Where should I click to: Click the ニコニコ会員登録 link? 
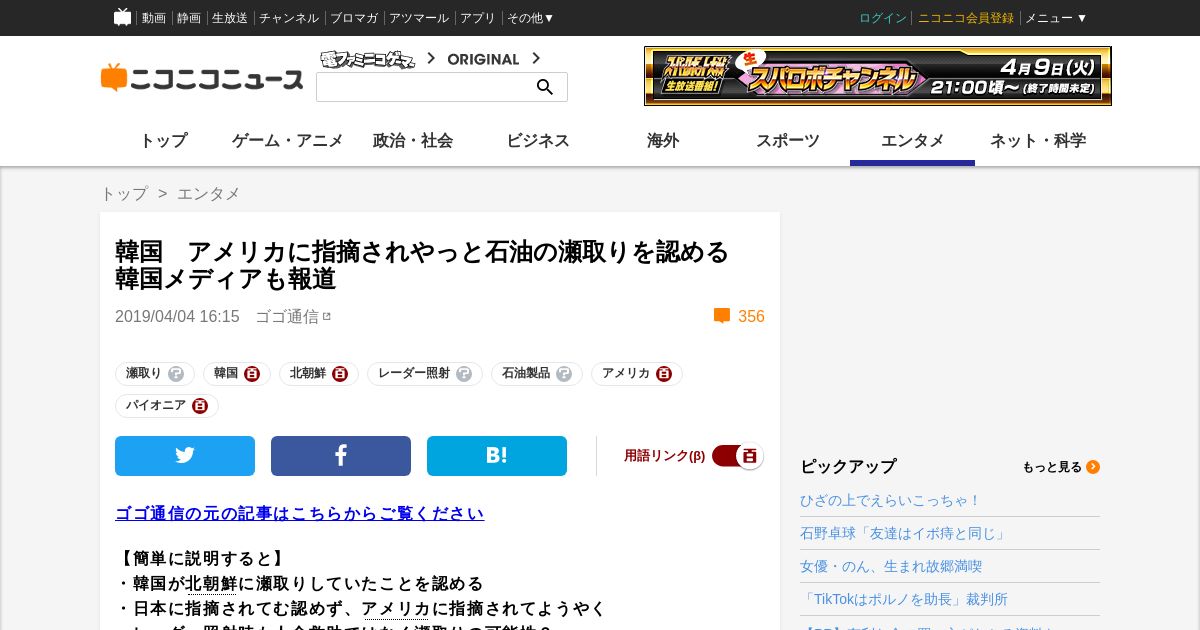pos(966,18)
